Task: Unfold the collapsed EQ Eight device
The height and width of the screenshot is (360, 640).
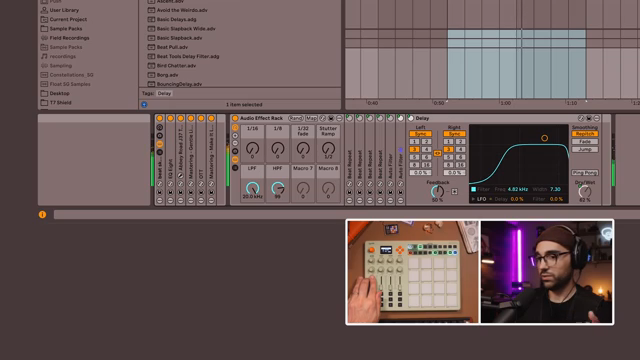Action: tap(170, 200)
